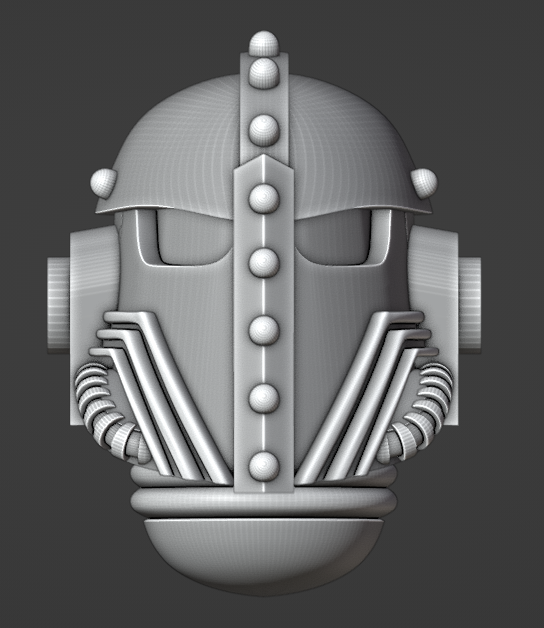Select the right eye lens recess
This screenshot has width=544, height=628.
pos(333,238)
